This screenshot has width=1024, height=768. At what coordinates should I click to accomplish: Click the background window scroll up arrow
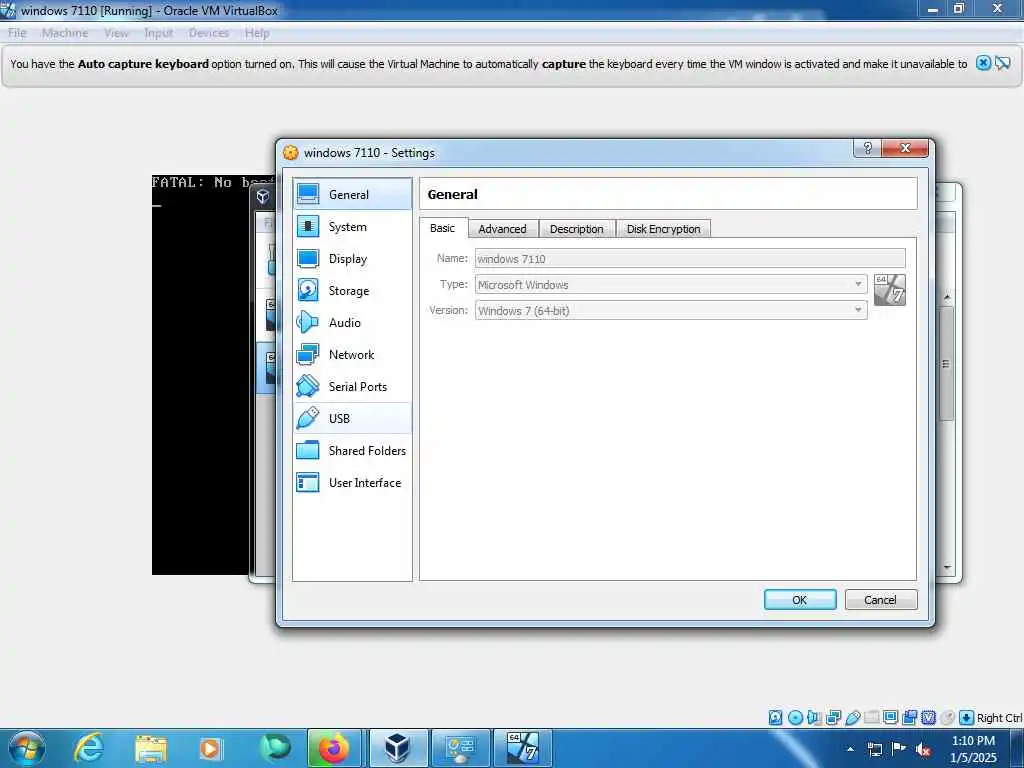coord(947,298)
